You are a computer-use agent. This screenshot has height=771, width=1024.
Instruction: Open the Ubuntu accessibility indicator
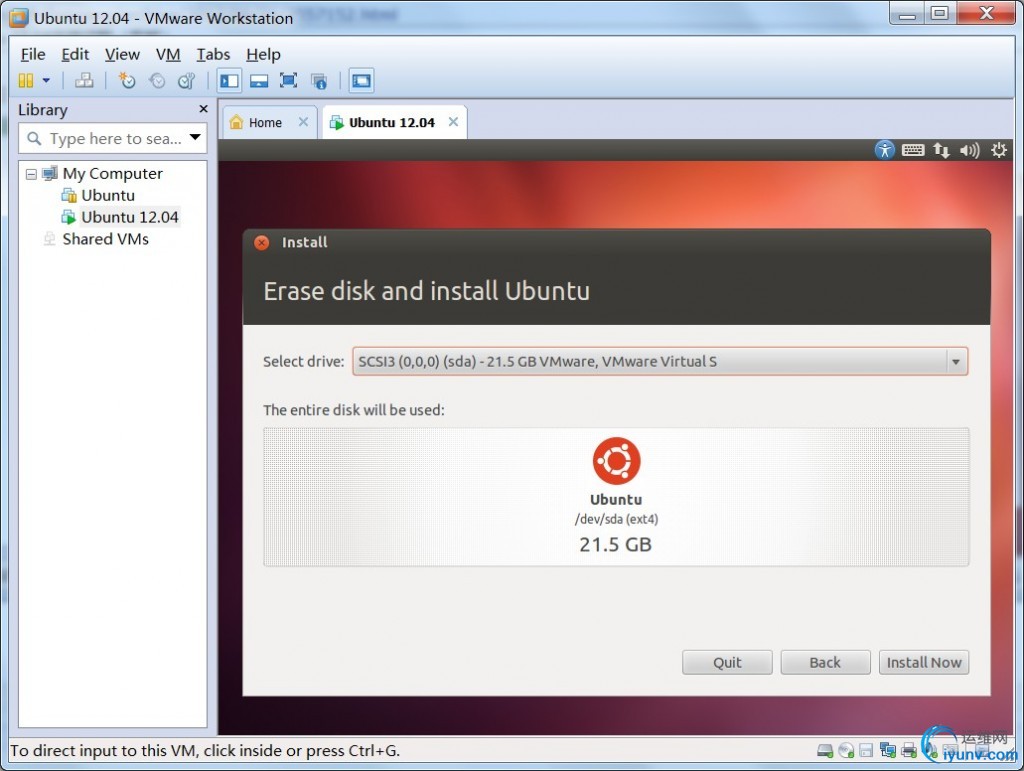pos(884,150)
